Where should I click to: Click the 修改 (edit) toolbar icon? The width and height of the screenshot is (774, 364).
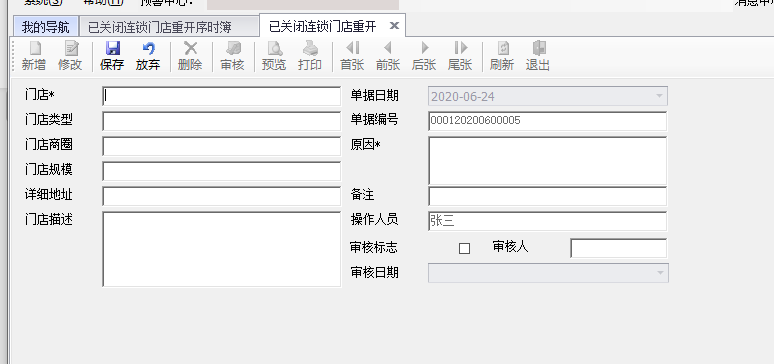click(70, 56)
